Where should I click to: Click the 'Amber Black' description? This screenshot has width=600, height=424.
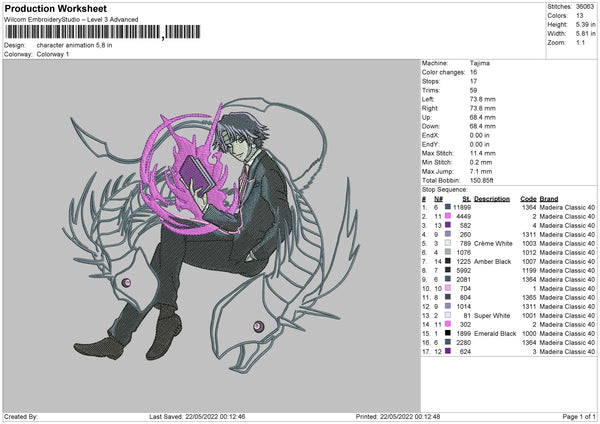click(492, 261)
